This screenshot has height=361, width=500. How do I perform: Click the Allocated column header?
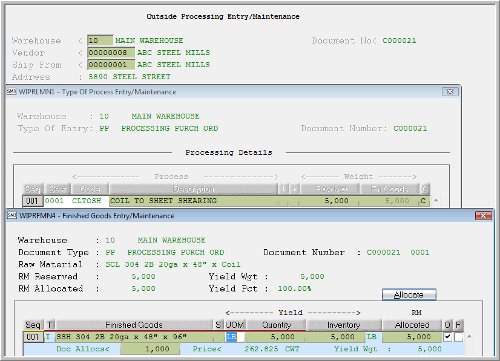click(x=412, y=325)
